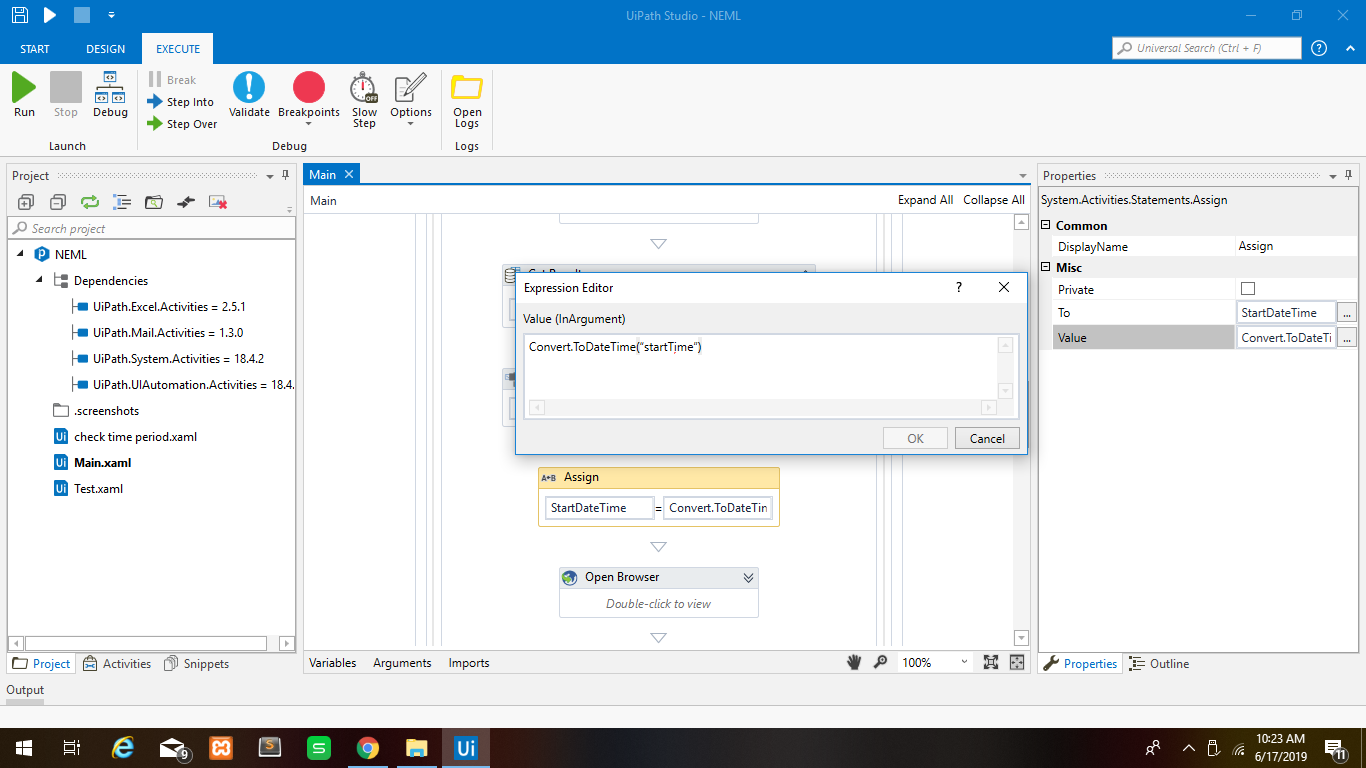This screenshot has height=768, width=1366.
Task: Click Step Over in Debug group
Action: tap(182, 124)
